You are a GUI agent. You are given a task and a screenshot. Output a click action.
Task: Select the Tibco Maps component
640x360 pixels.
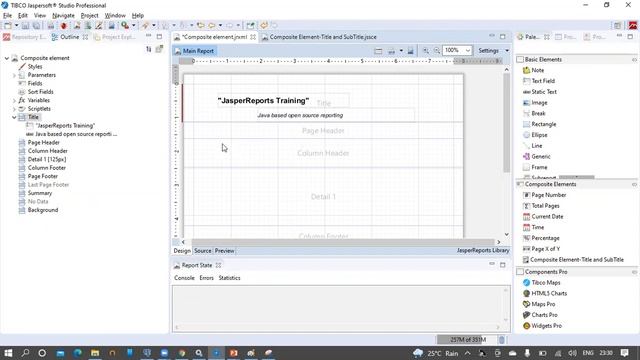[x=542, y=282]
